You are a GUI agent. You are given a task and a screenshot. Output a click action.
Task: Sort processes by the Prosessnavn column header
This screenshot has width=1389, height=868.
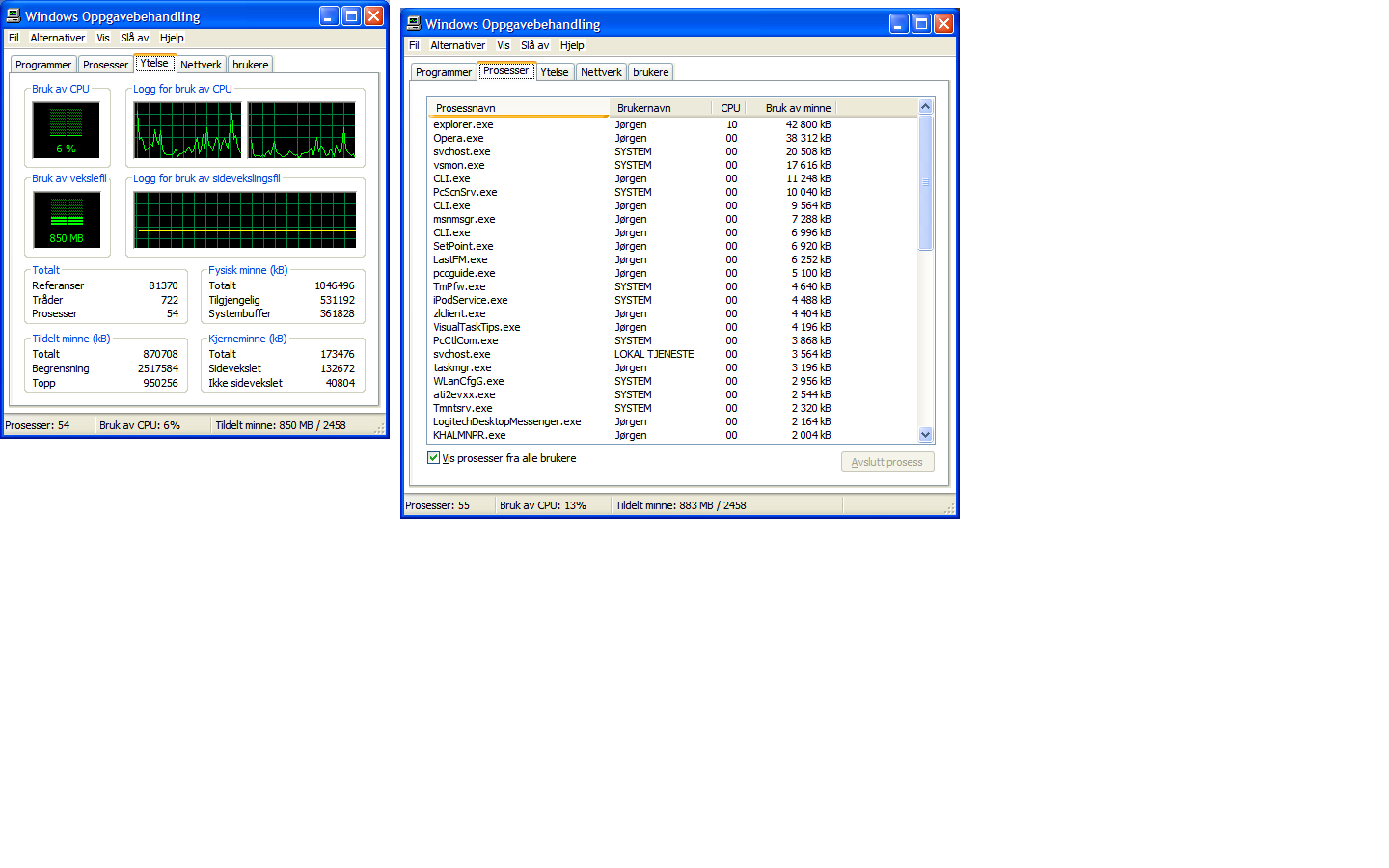pos(518,108)
